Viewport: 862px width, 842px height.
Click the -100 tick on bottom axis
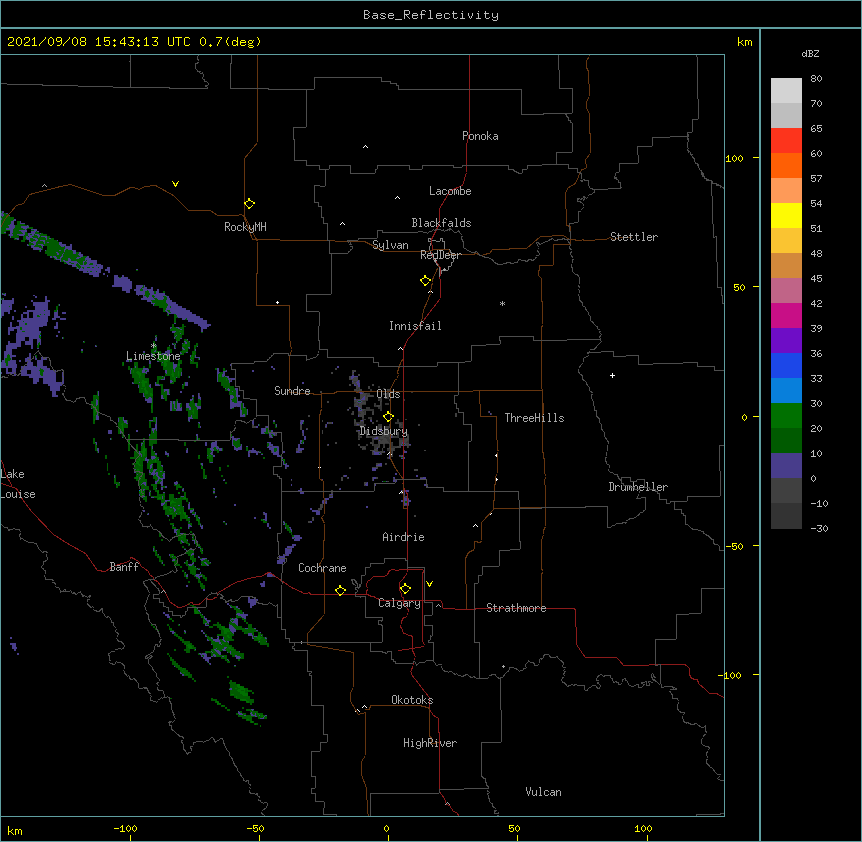[x=125, y=828]
